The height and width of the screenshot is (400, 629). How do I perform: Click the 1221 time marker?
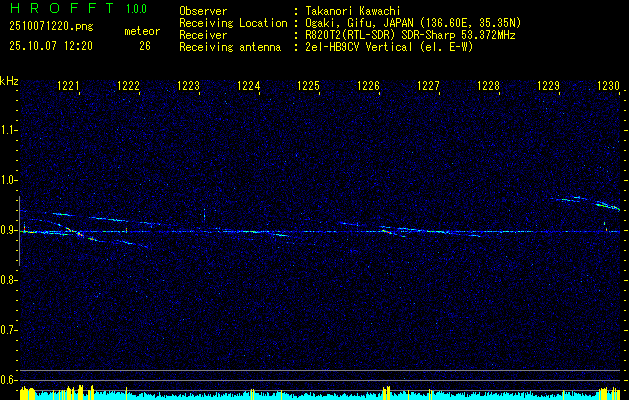(x=69, y=87)
